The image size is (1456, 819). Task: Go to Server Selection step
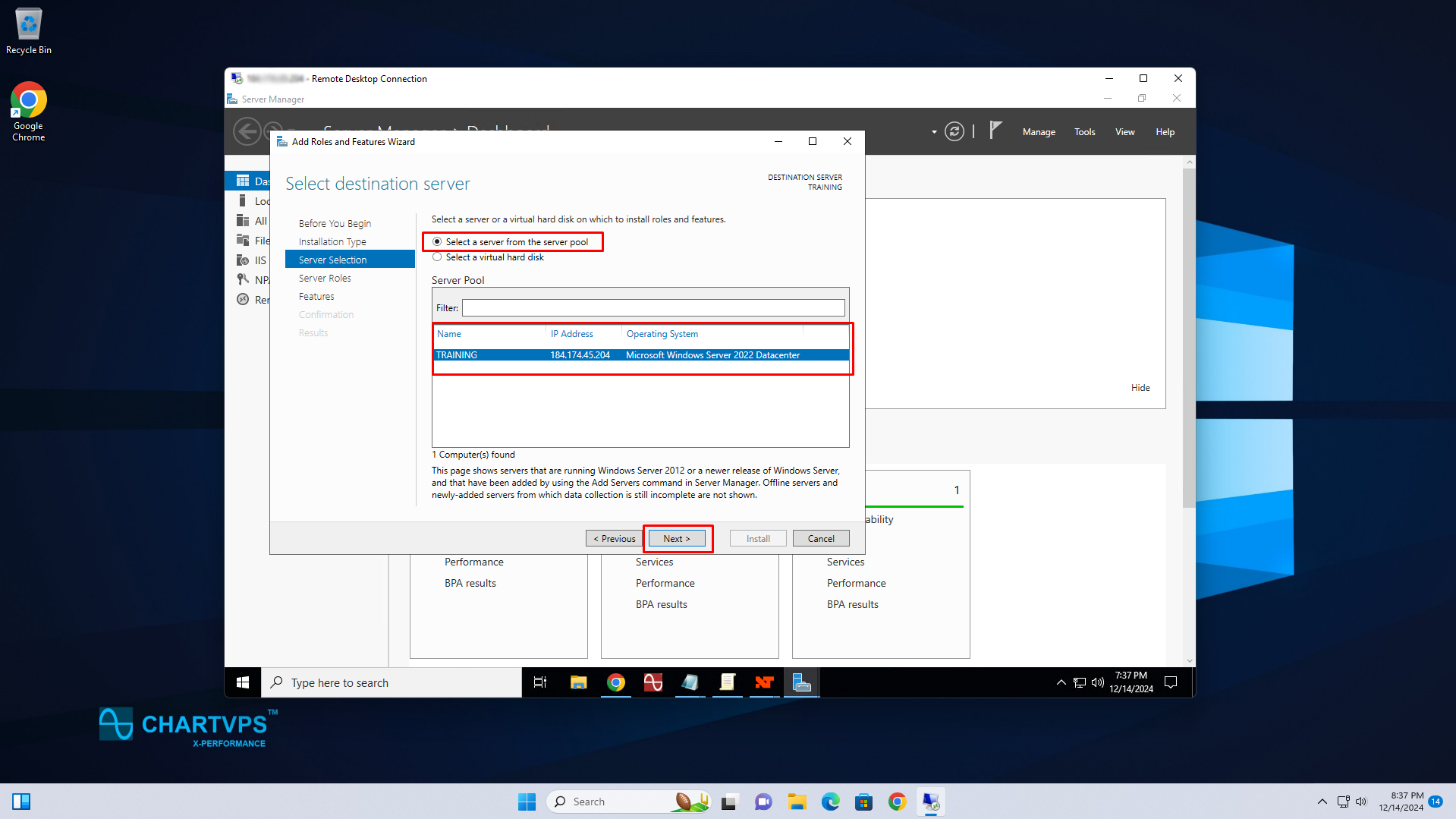[350, 260]
